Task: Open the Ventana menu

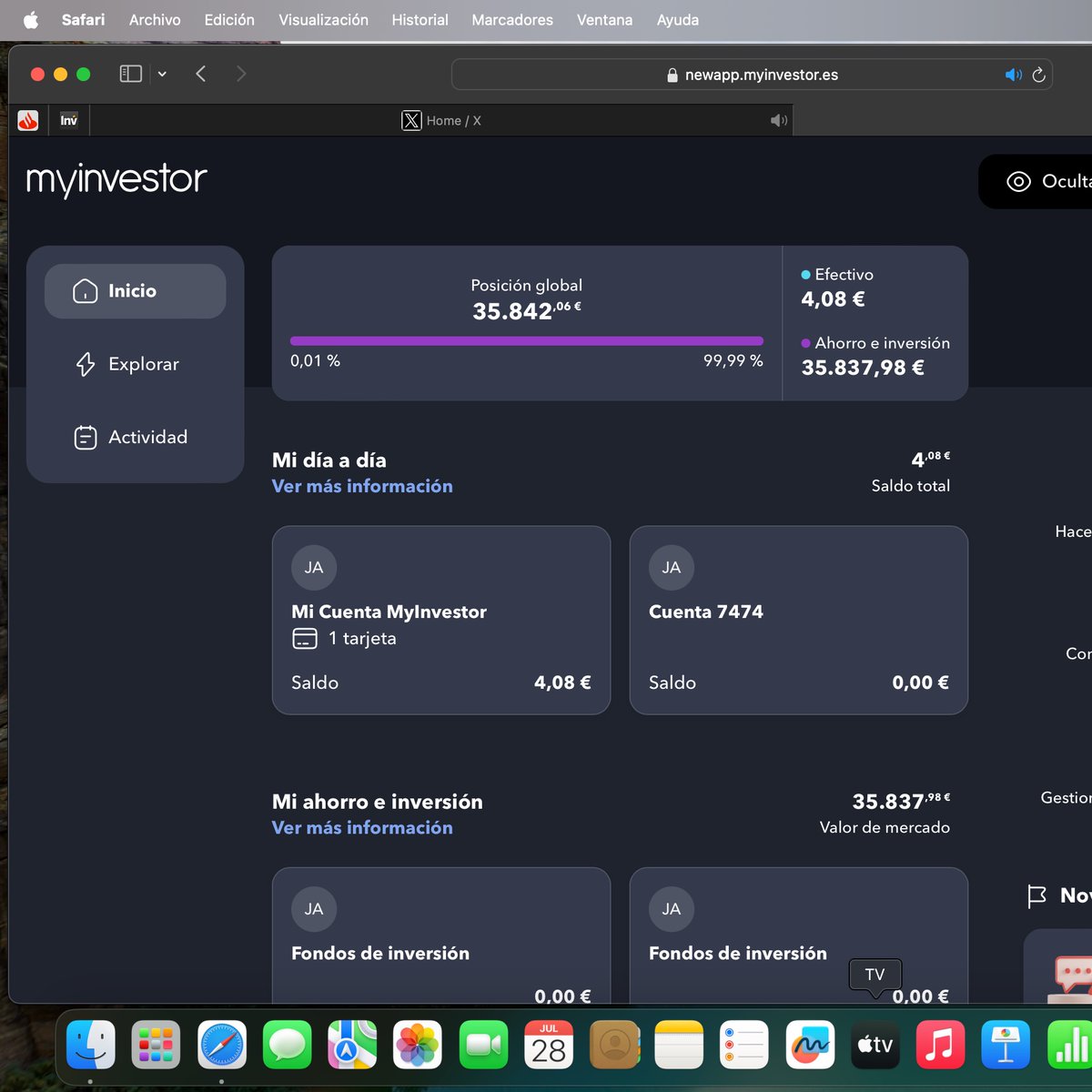Action: (x=604, y=20)
